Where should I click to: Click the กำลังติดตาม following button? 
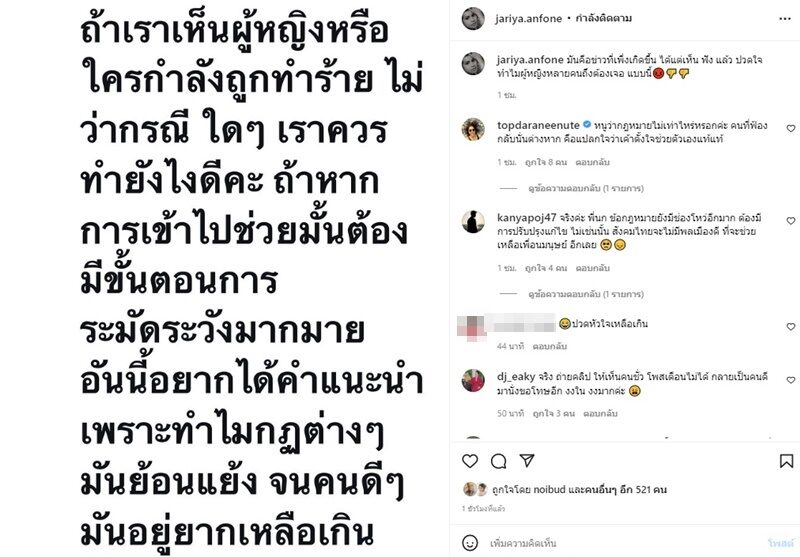pos(604,18)
